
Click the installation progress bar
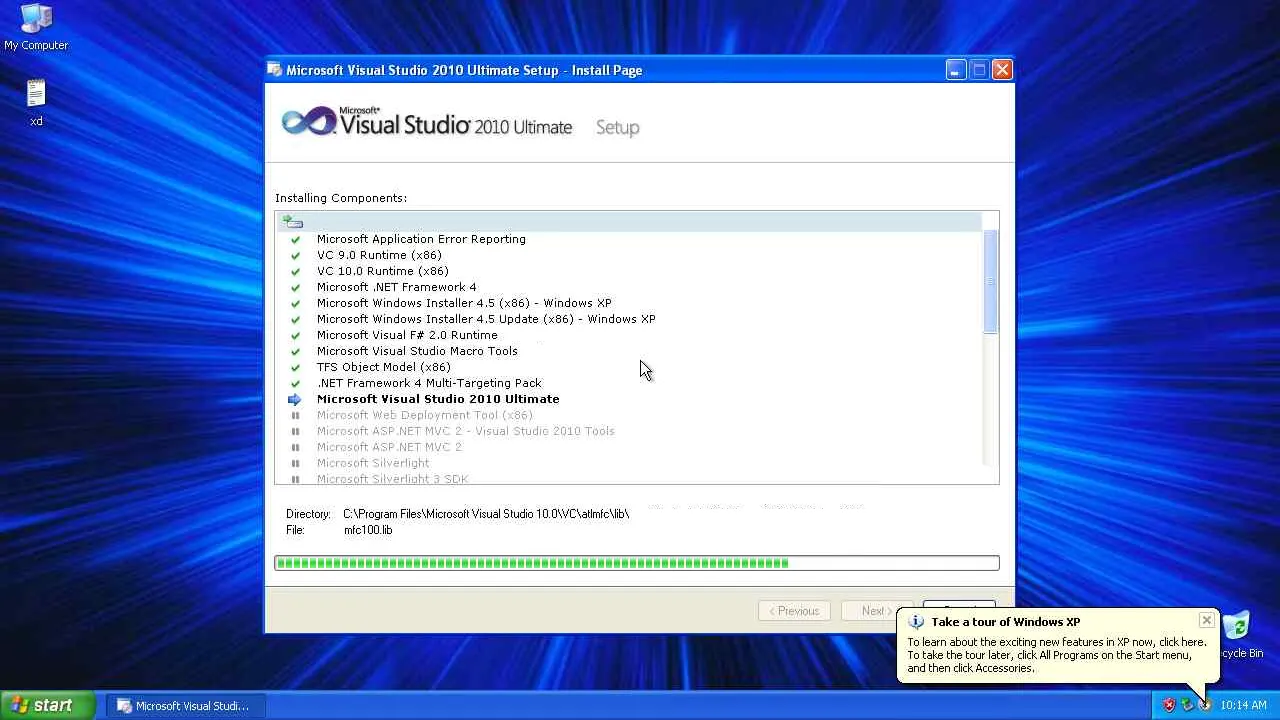click(x=637, y=563)
